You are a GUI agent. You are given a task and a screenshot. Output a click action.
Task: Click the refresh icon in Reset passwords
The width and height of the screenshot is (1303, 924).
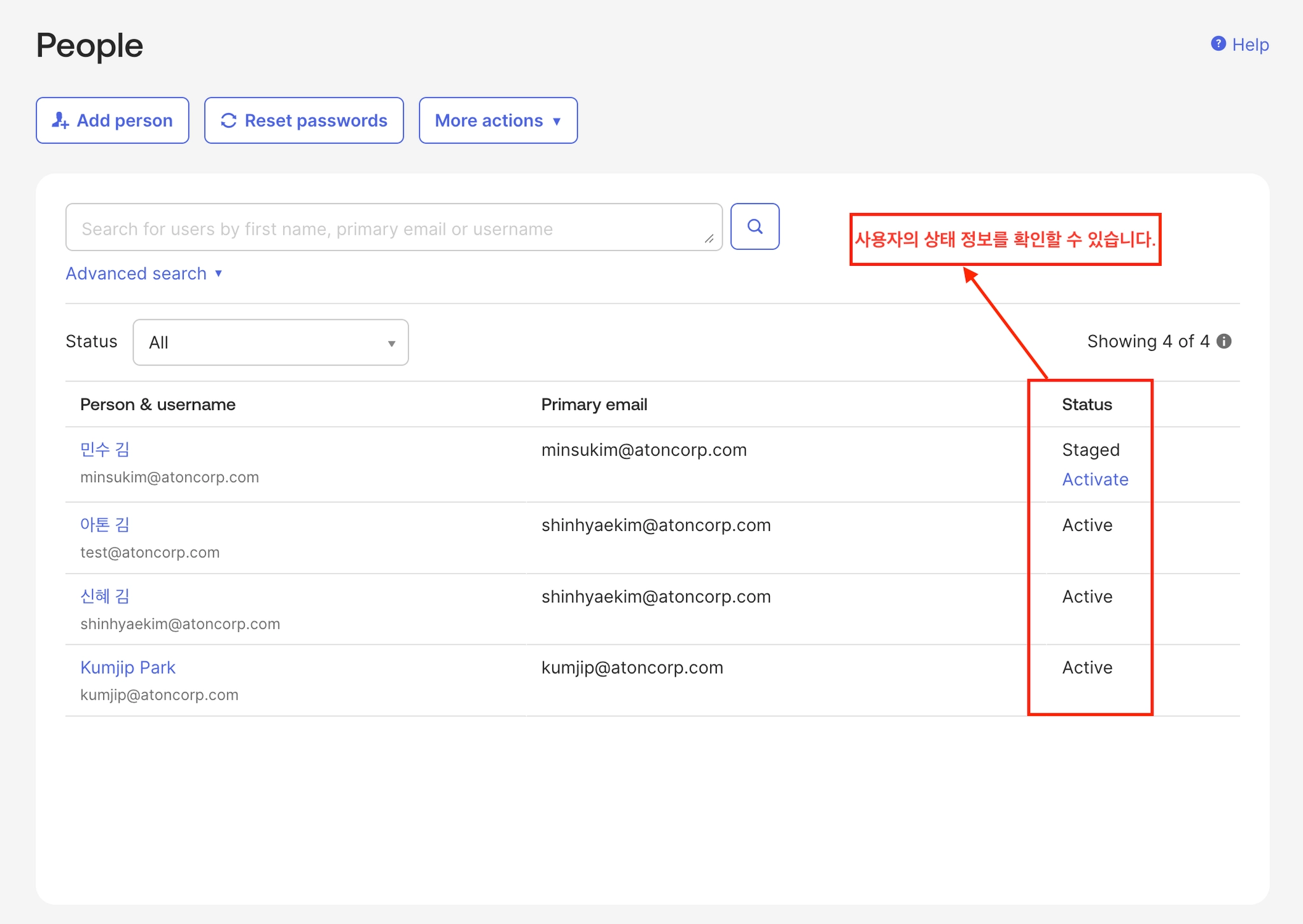[228, 120]
